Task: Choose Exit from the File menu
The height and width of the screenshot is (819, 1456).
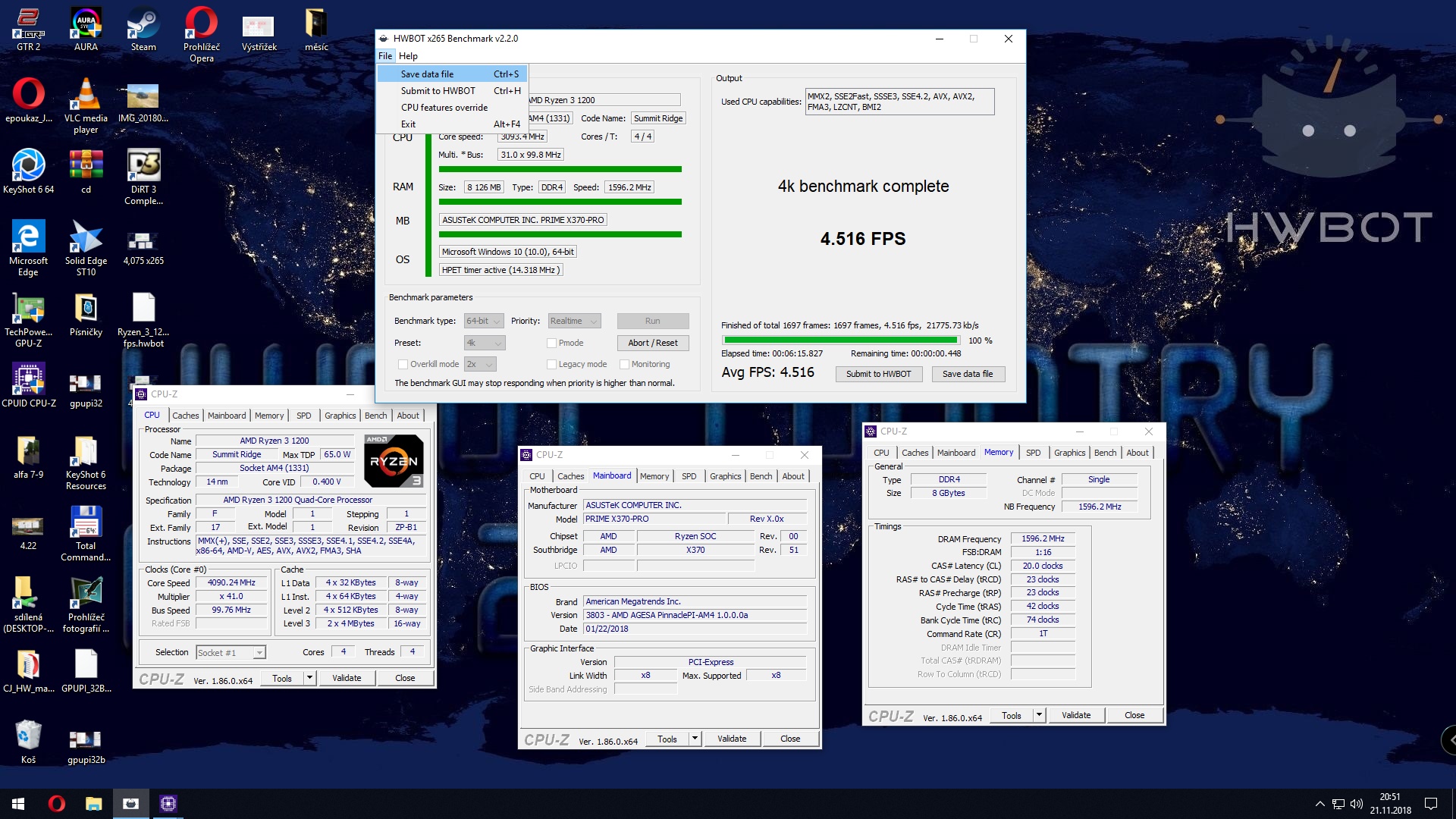Action: click(x=453, y=124)
